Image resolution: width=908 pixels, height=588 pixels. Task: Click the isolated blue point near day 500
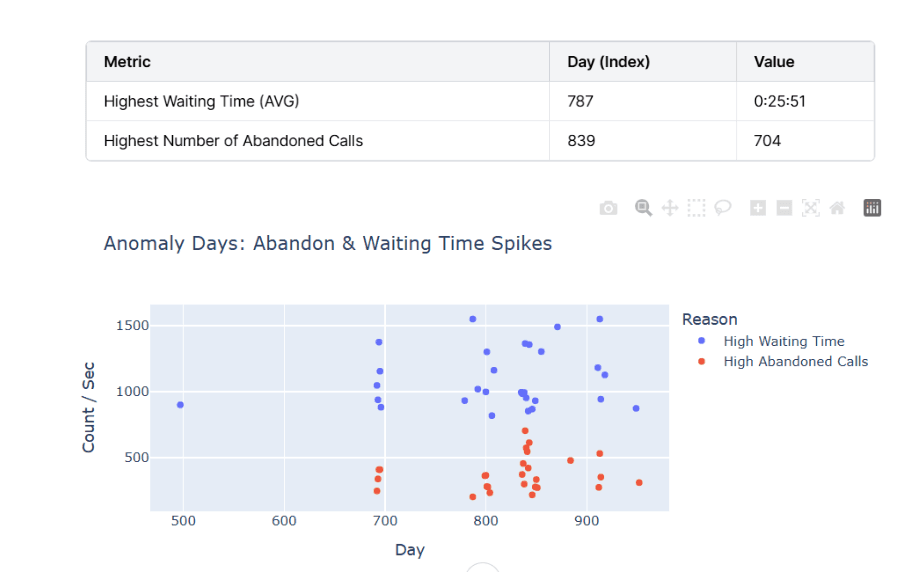[x=180, y=405]
